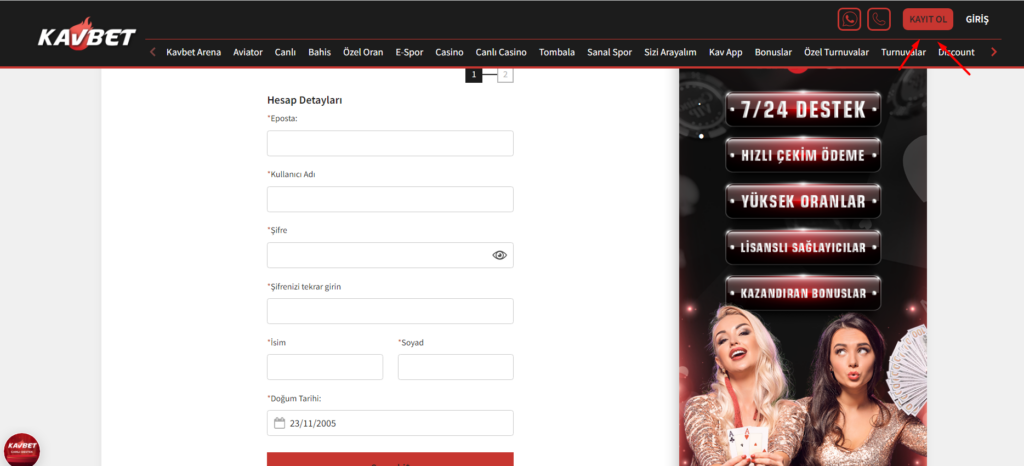Image resolution: width=1024 pixels, height=466 pixels.
Task: Click the Kavbet live support bubble icon
Action: click(x=22, y=450)
